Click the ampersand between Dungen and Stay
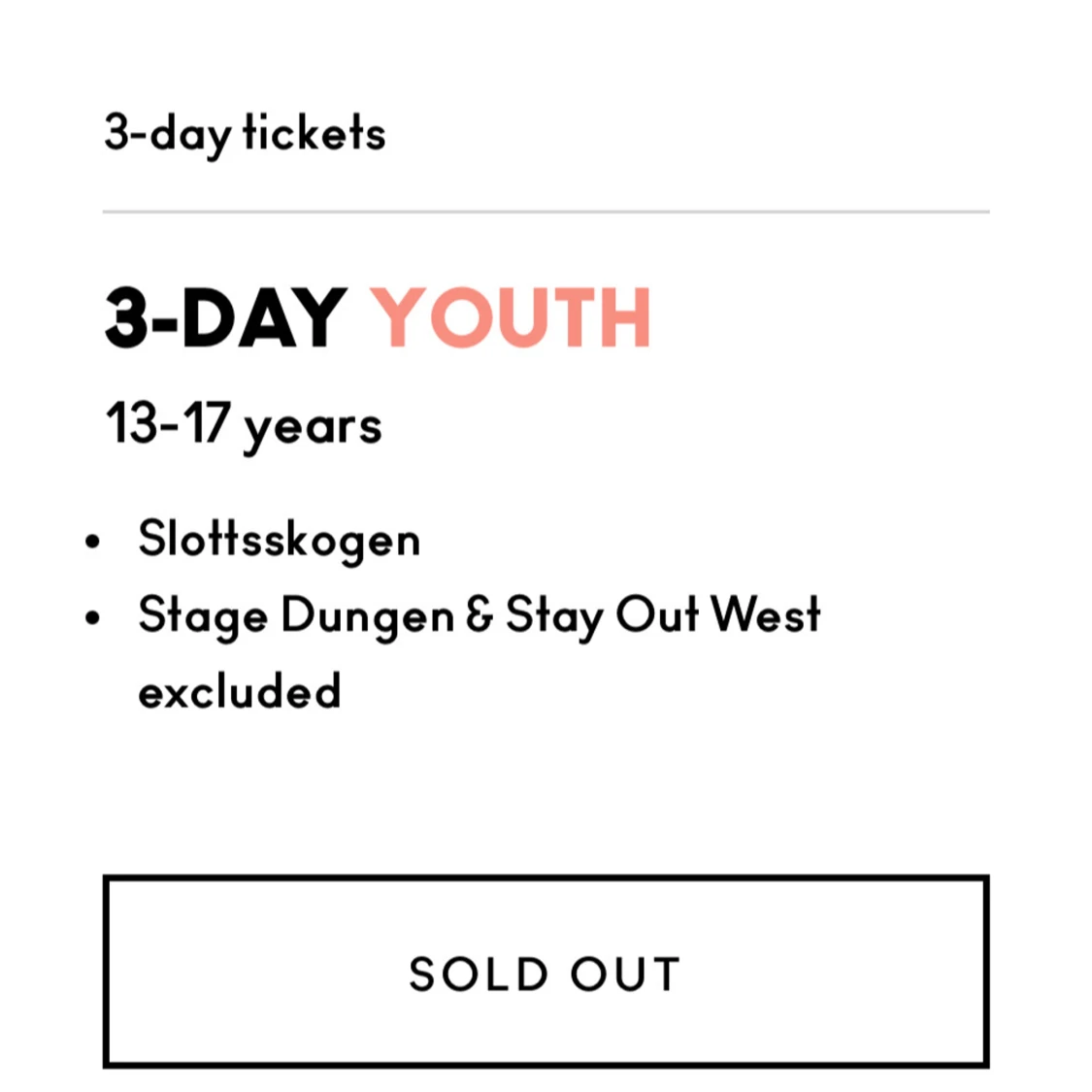This screenshot has width=1092, height=1092. pos(480,616)
